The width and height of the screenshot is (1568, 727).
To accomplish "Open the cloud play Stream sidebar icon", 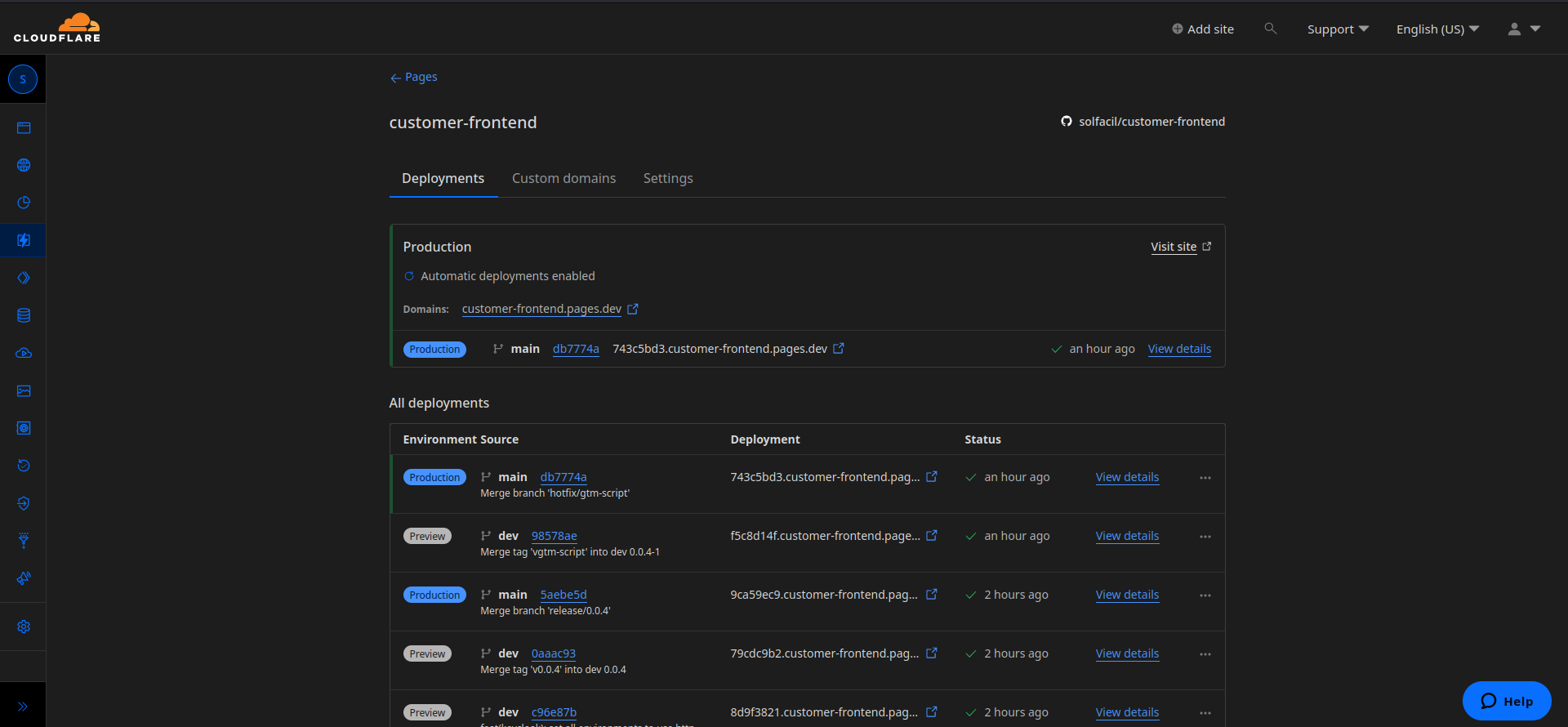I will (24, 353).
